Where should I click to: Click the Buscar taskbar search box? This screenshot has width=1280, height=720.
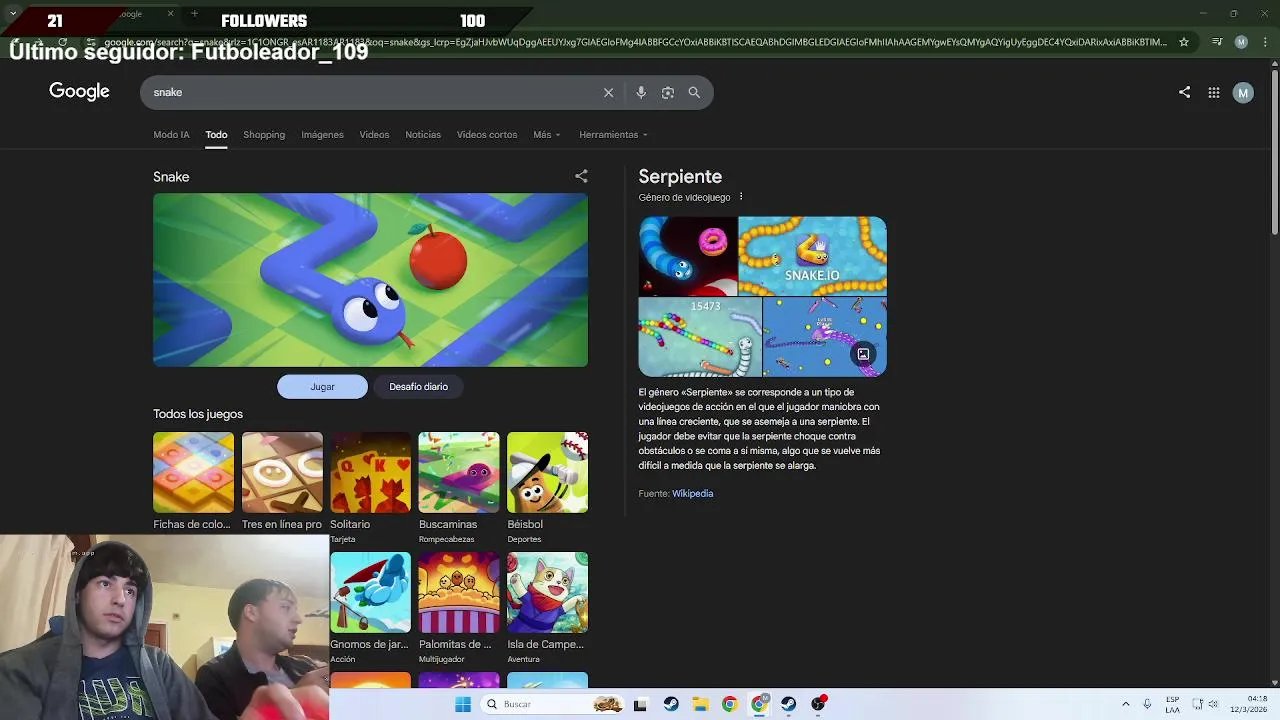click(x=552, y=704)
